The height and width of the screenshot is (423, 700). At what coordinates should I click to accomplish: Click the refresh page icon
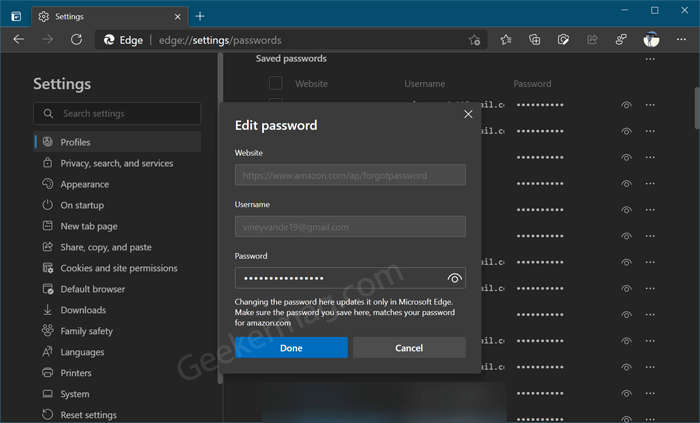76,40
